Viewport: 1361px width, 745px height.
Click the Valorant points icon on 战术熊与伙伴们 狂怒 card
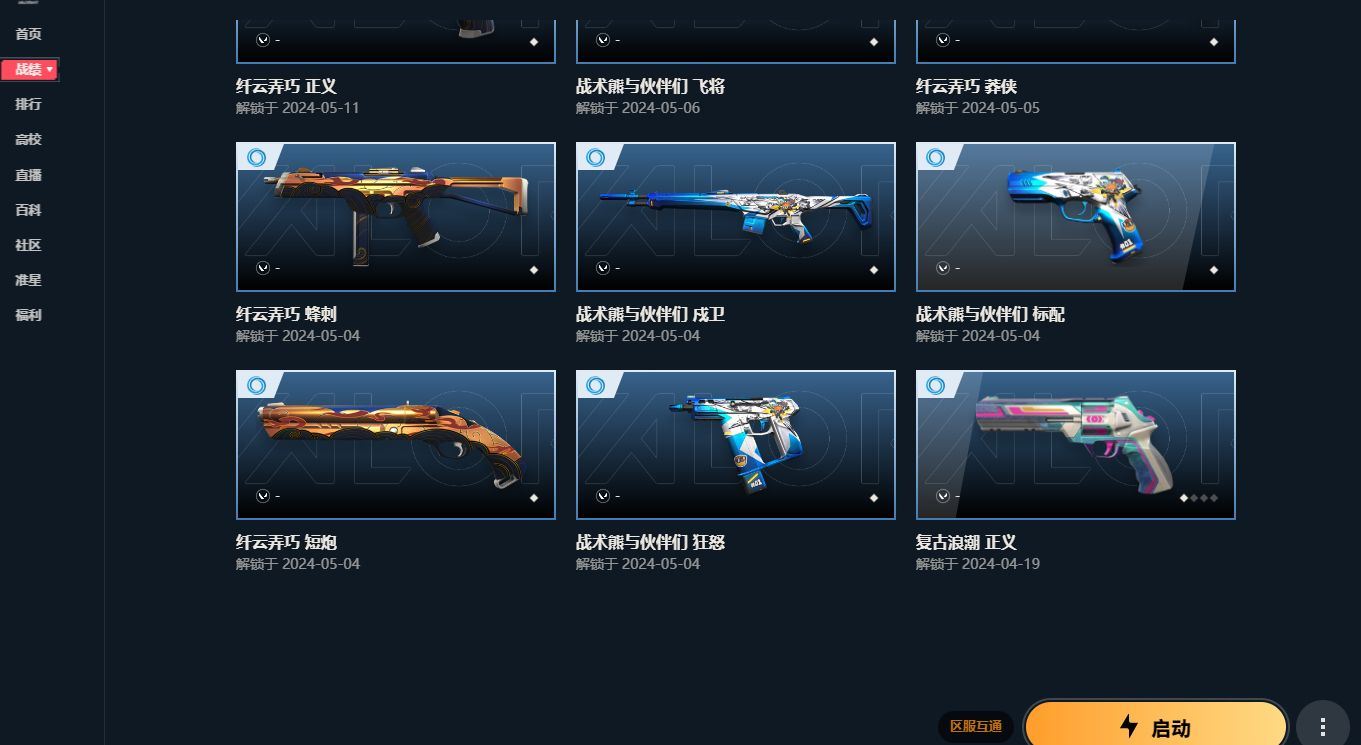point(603,496)
